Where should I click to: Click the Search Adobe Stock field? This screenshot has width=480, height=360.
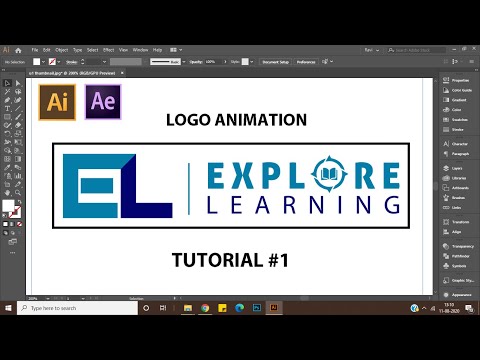(416, 50)
